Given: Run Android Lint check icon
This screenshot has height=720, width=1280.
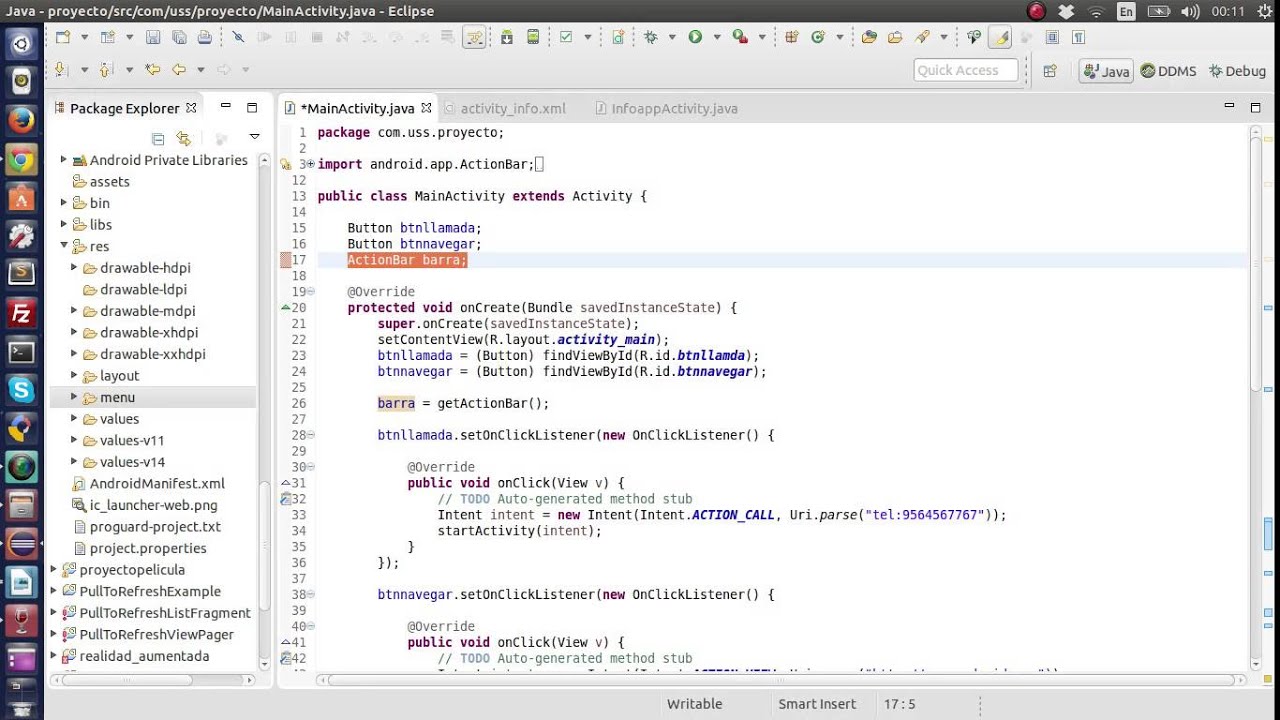Looking at the screenshot, I should click(x=566, y=37).
